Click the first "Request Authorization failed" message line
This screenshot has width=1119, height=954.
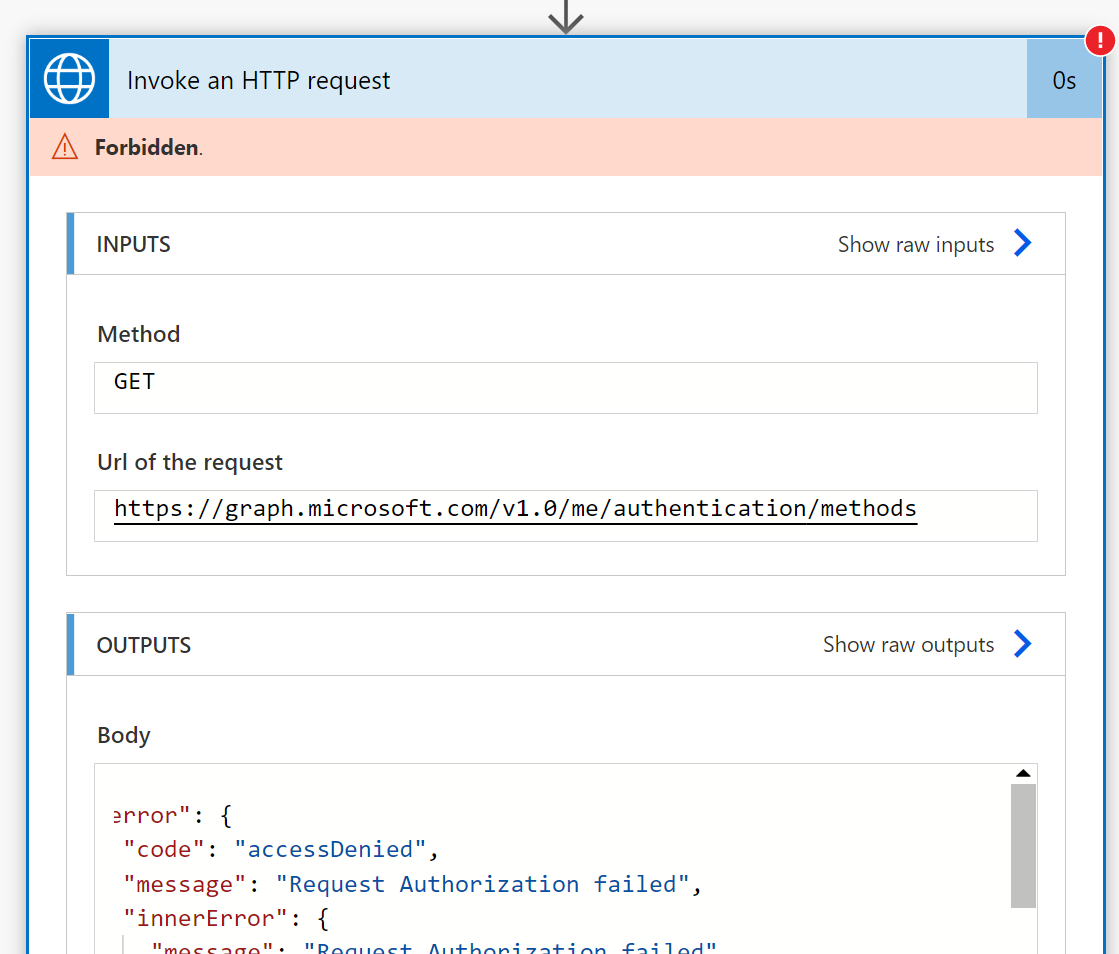(412, 884)
